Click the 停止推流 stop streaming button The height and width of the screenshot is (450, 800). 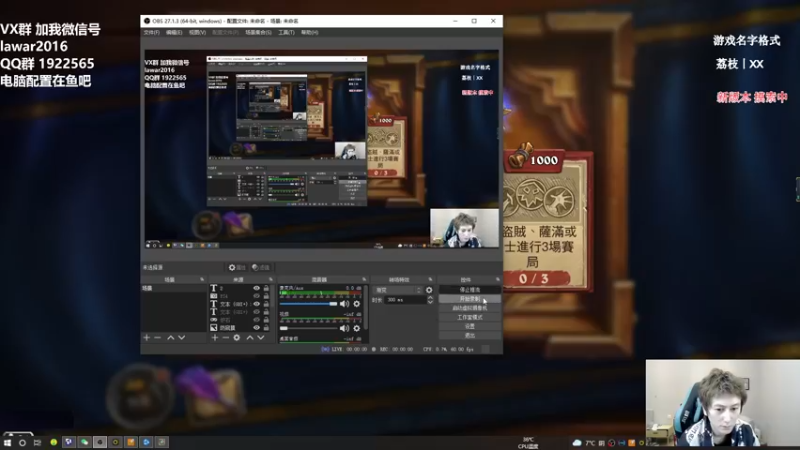tap(469, 290)
